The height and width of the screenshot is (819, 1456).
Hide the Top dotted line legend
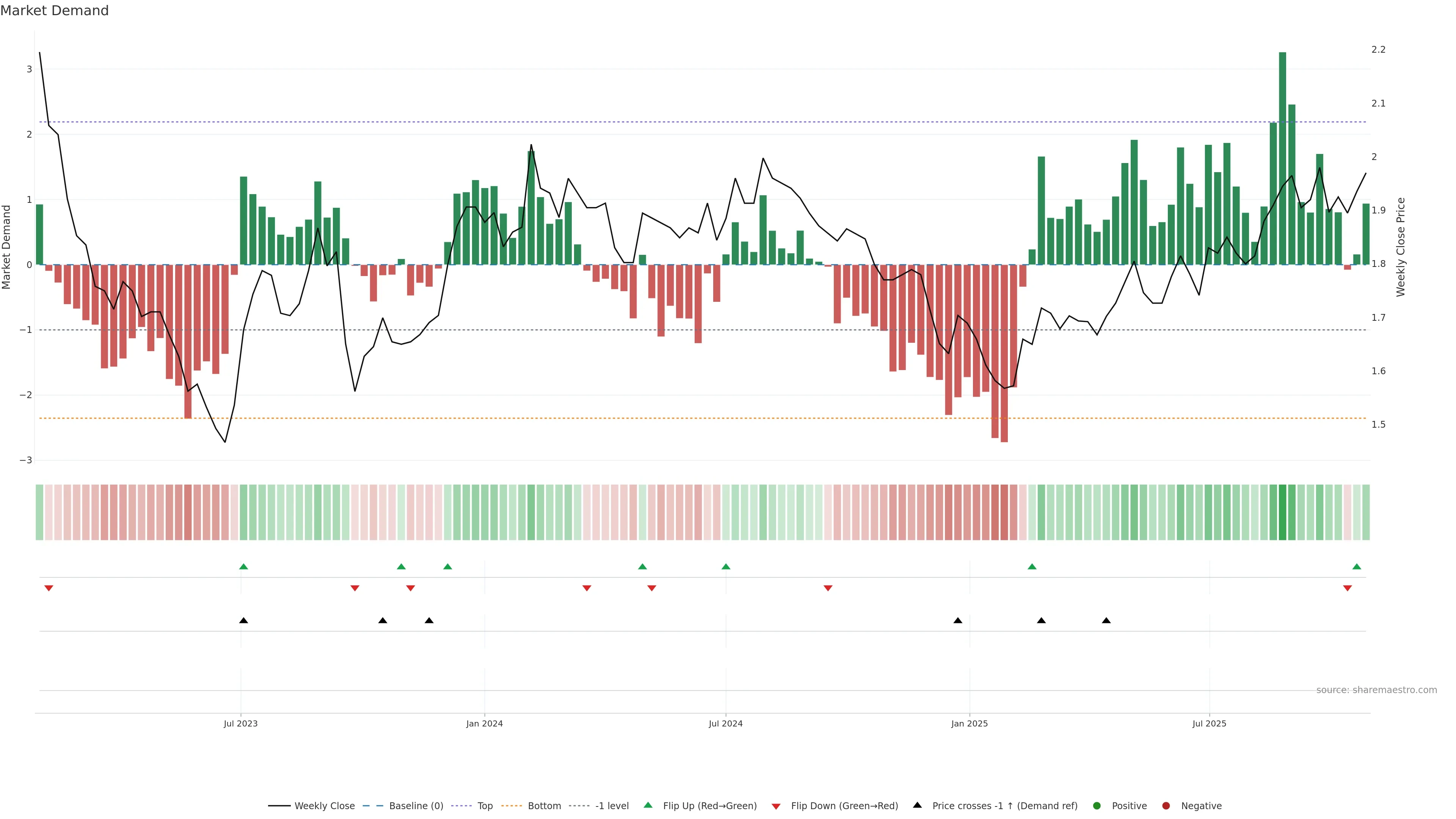485,806
